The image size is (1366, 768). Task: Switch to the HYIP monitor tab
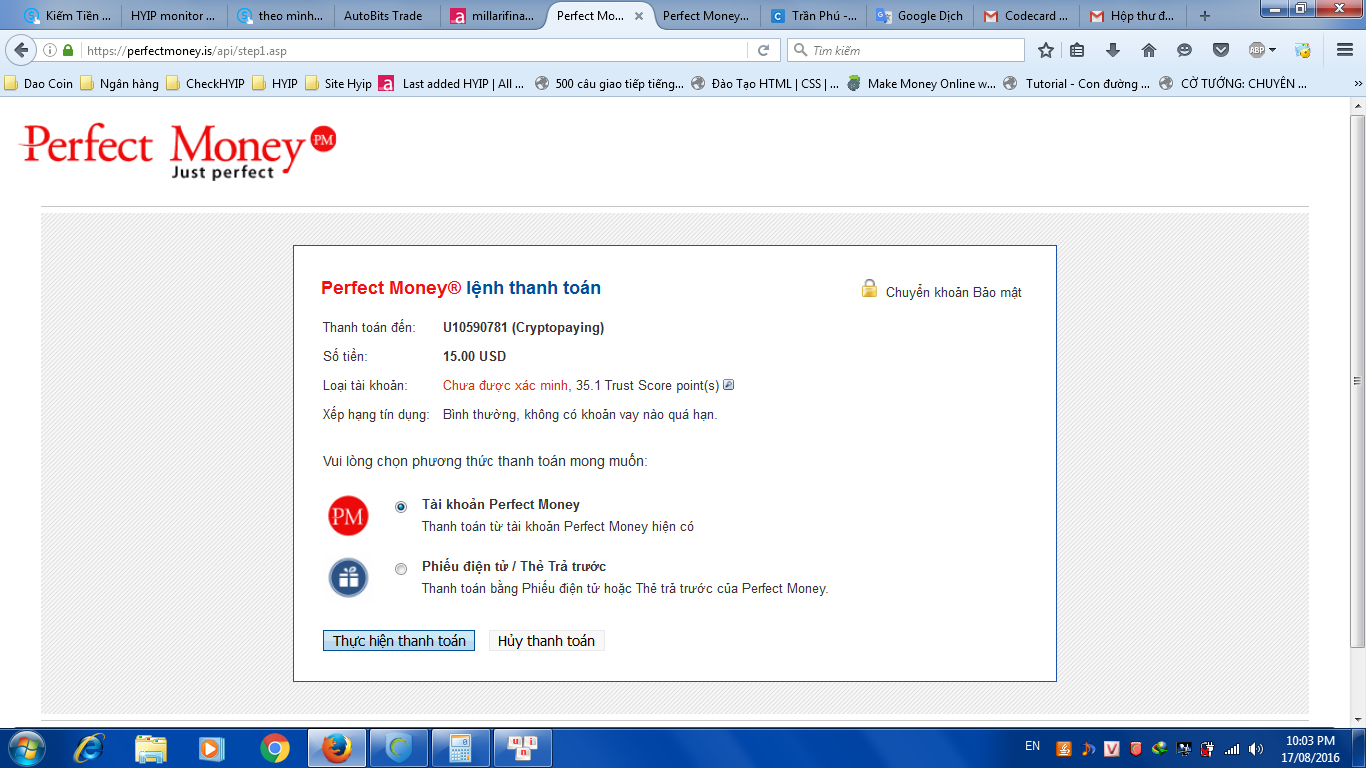click(x=173, y=16)
